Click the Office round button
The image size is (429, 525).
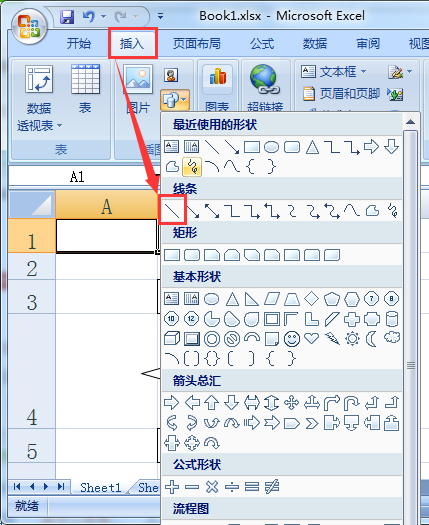coord(29,26)
